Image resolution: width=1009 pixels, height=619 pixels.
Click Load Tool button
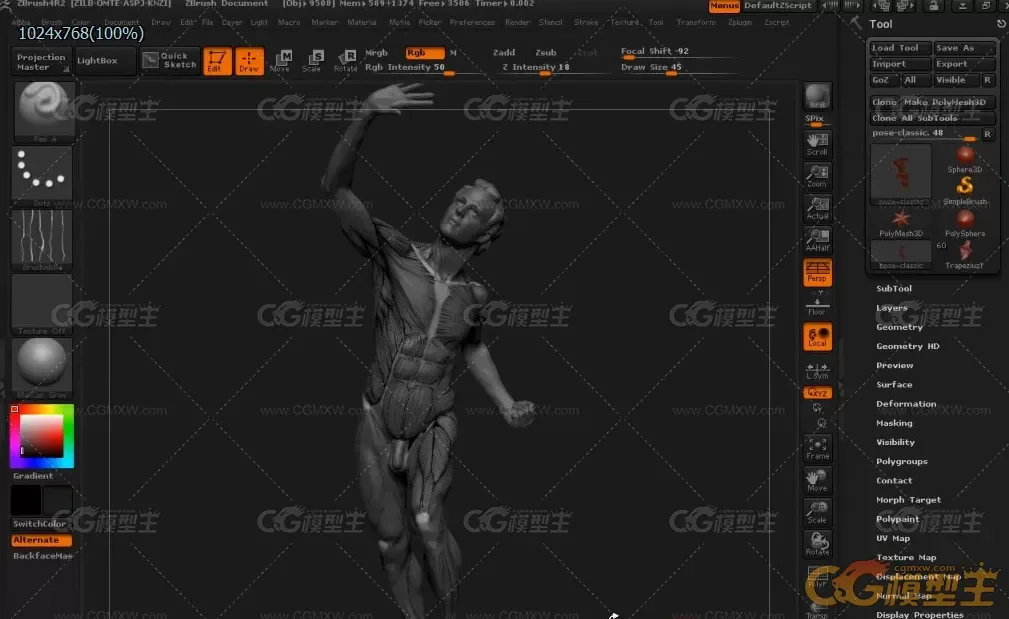[x=899, y=48]
